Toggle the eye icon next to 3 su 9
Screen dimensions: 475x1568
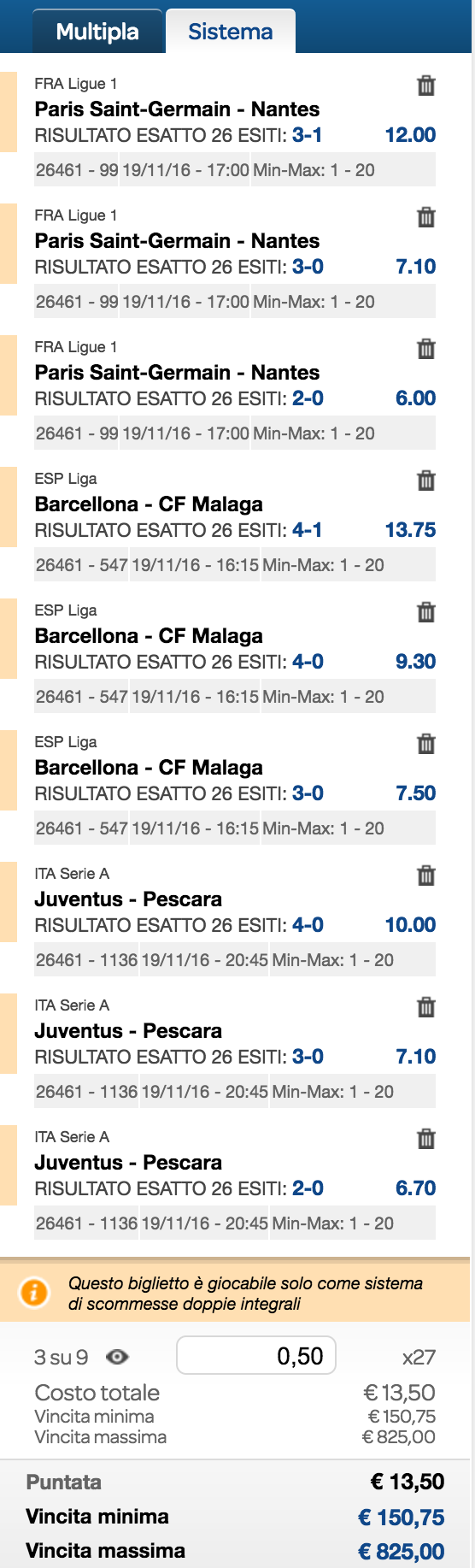click(x=117, y=1357)
